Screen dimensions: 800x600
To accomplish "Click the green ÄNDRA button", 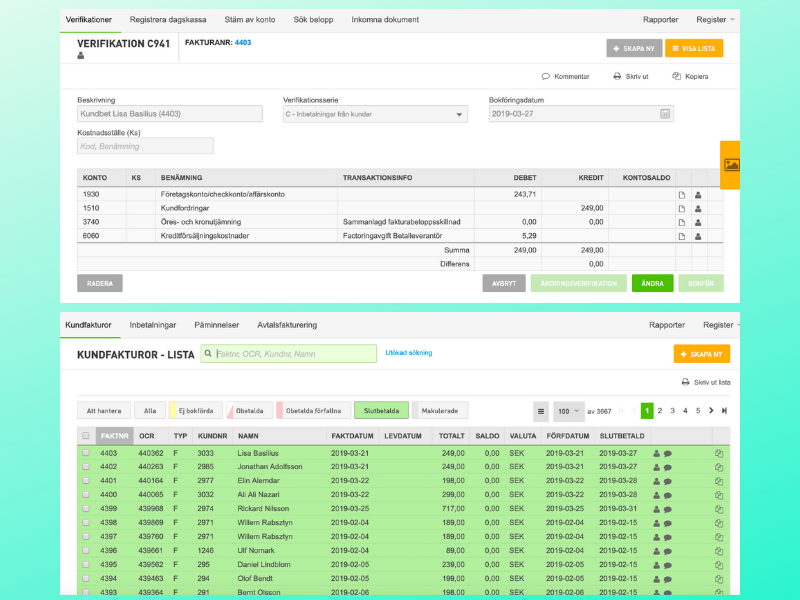I will pos(653,283).
